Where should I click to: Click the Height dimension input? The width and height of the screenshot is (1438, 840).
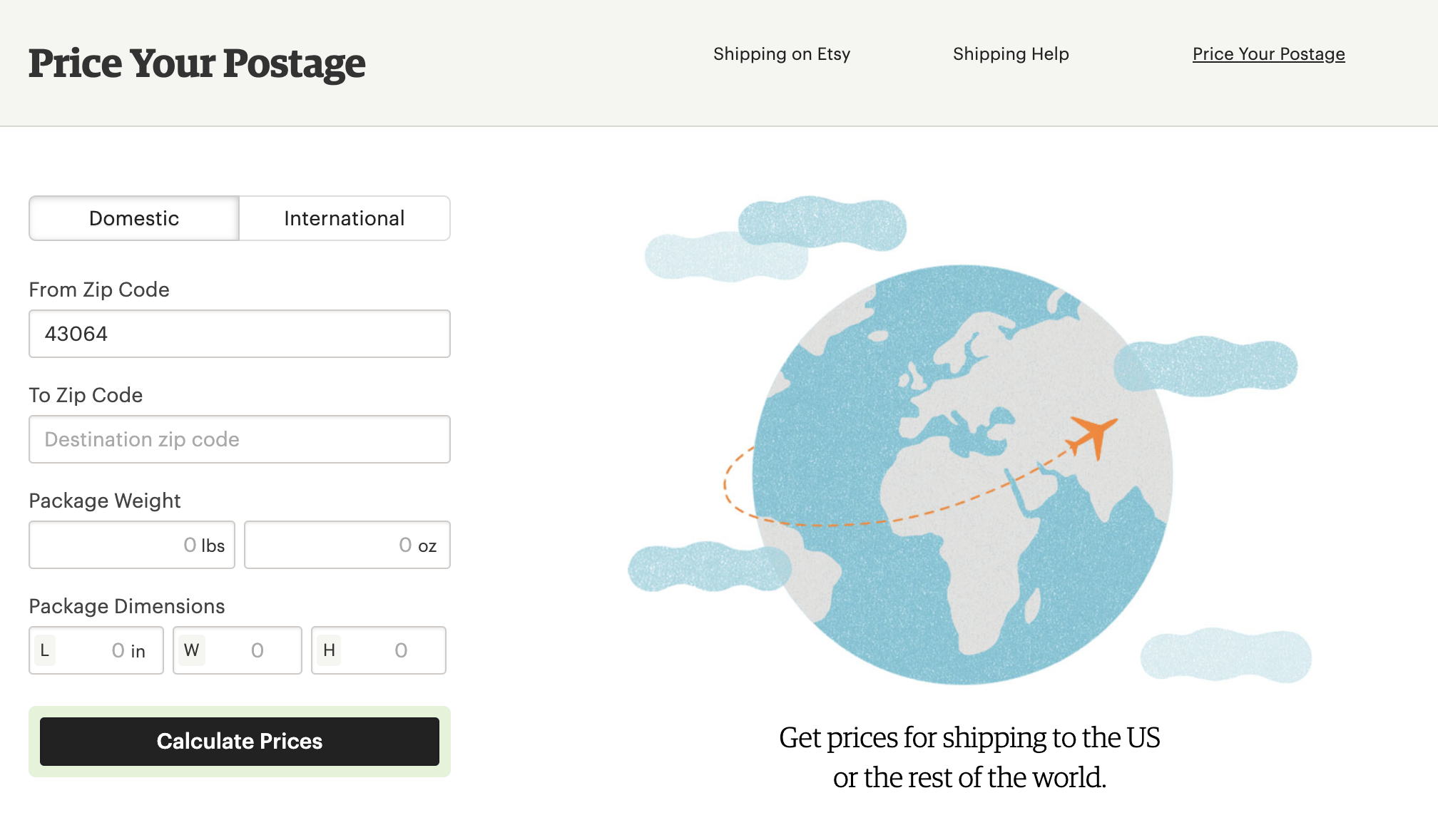click(379, 650)
